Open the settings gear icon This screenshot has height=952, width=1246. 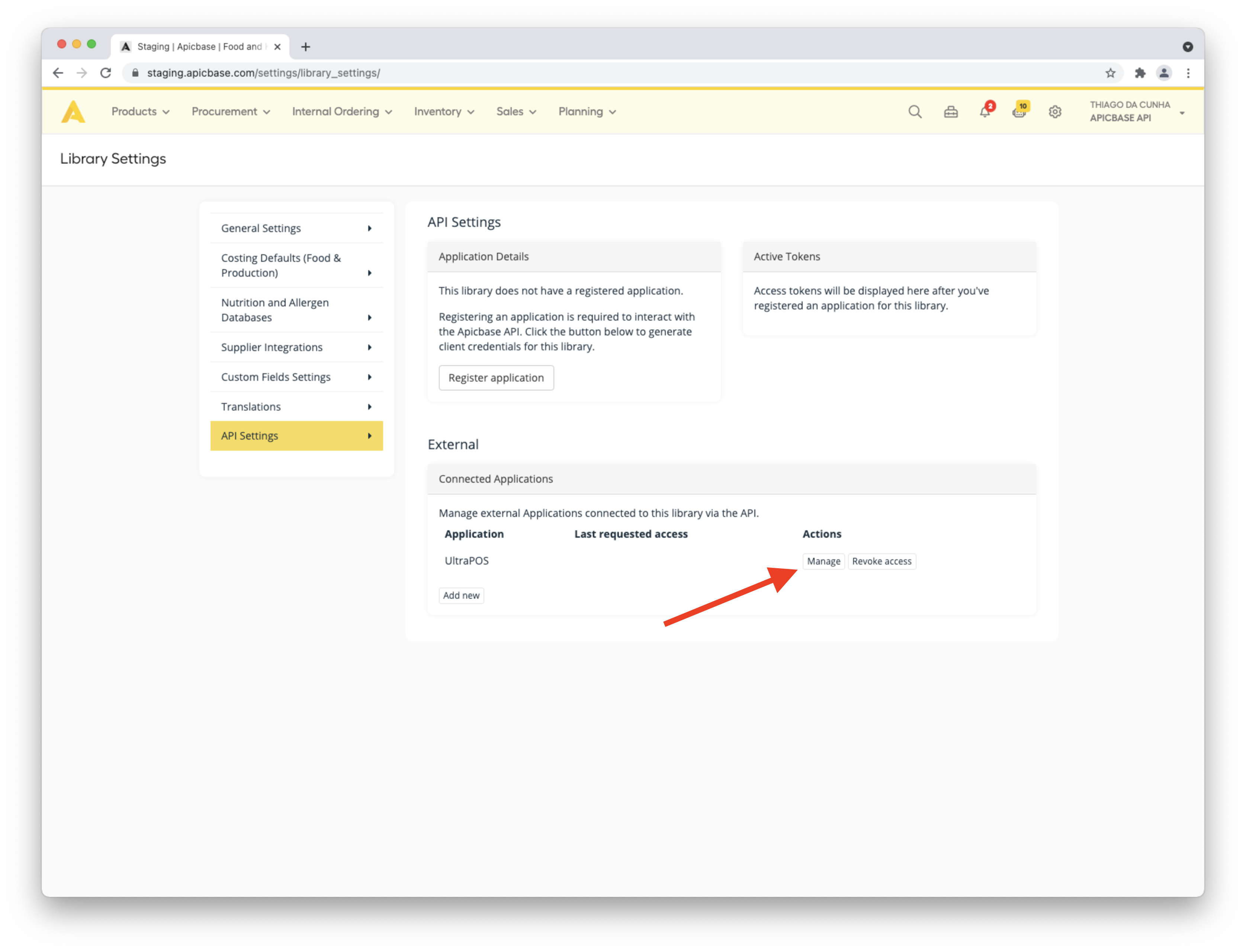[1054, 112]
